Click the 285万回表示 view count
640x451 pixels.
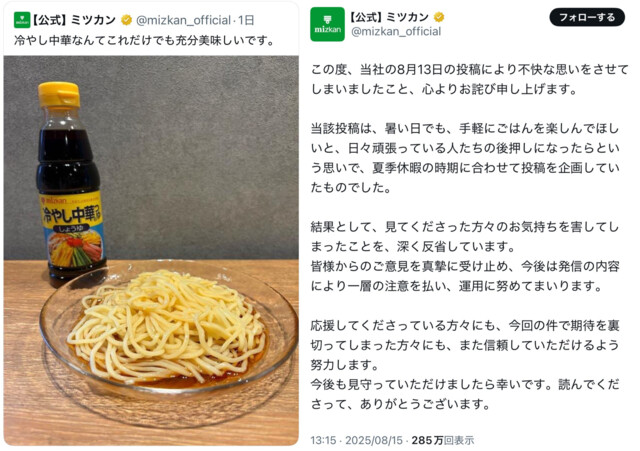pos(443,440)
